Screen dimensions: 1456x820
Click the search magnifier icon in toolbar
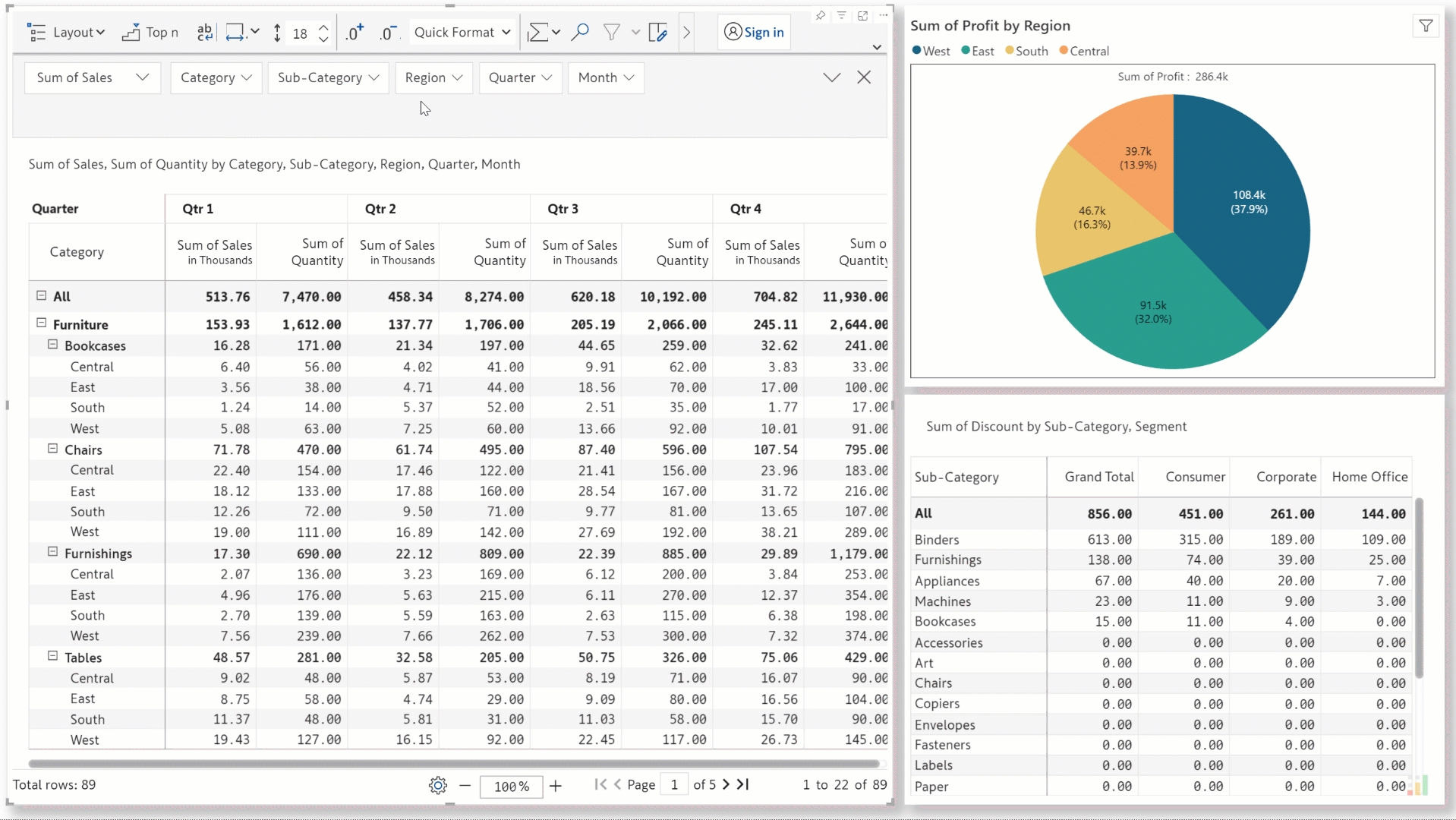[580, 32]
